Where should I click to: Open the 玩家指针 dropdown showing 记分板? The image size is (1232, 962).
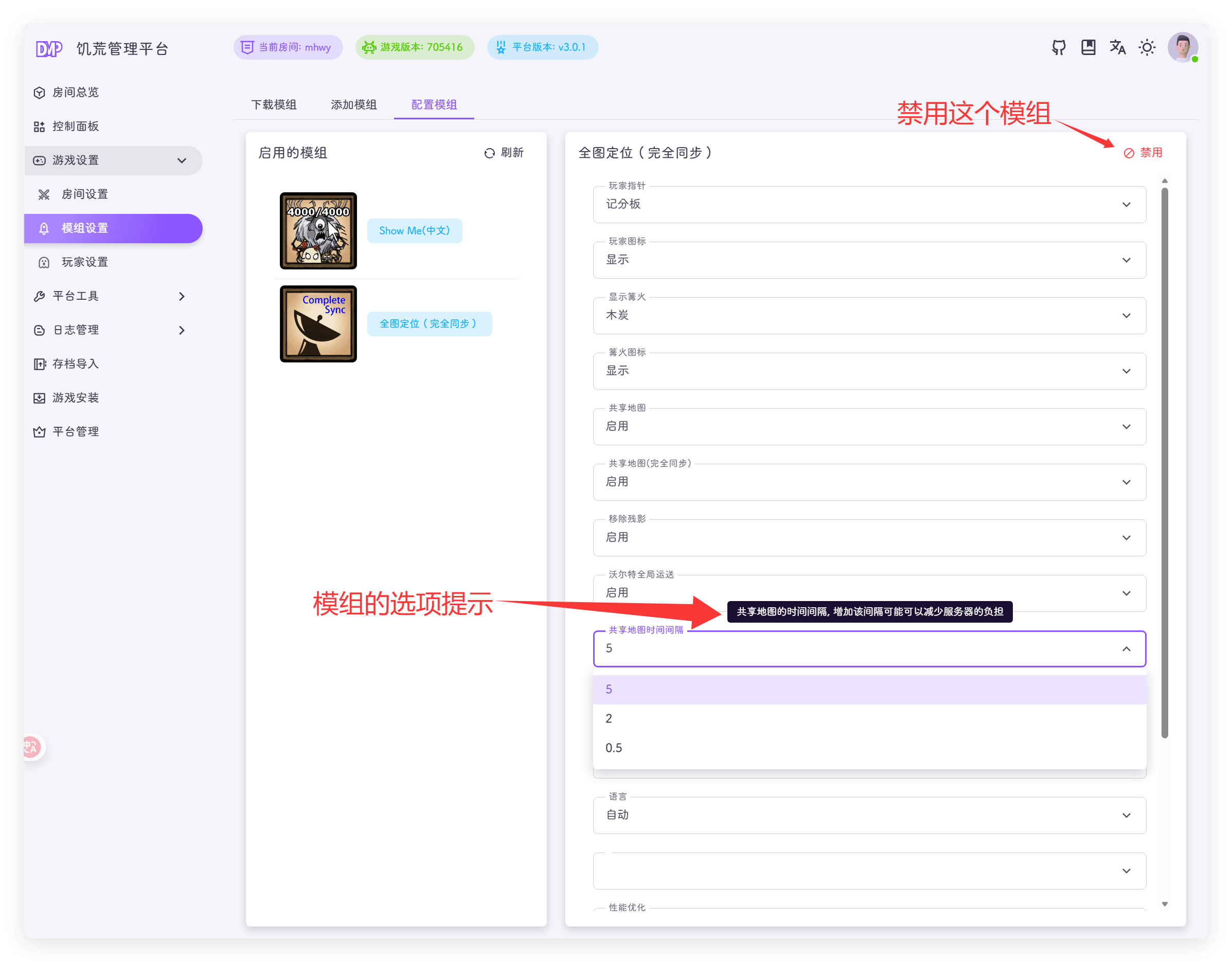click(x=869, y=204)
